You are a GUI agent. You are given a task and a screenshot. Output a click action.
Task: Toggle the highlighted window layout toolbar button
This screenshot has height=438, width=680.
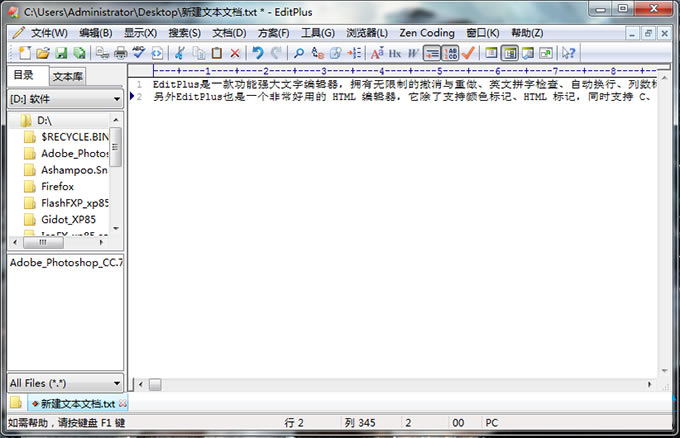coord(510,53)
